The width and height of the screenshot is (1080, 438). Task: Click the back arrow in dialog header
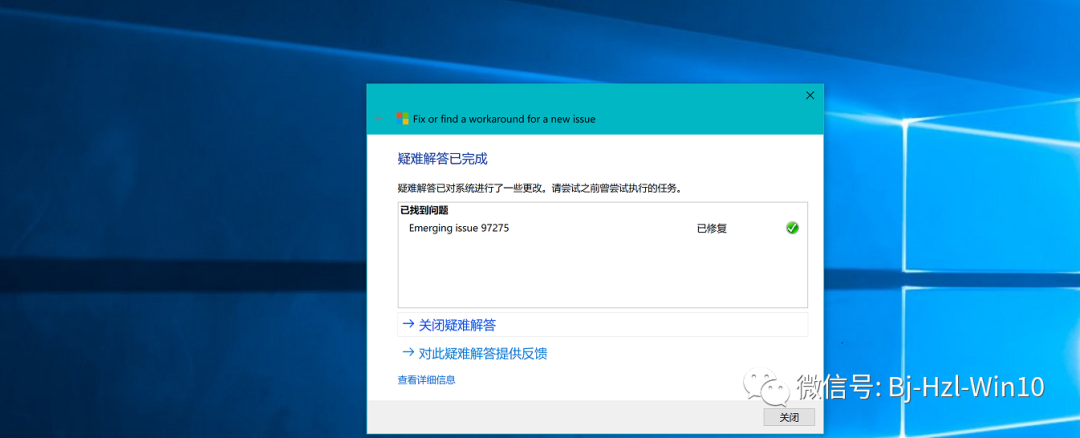point(380,119)
